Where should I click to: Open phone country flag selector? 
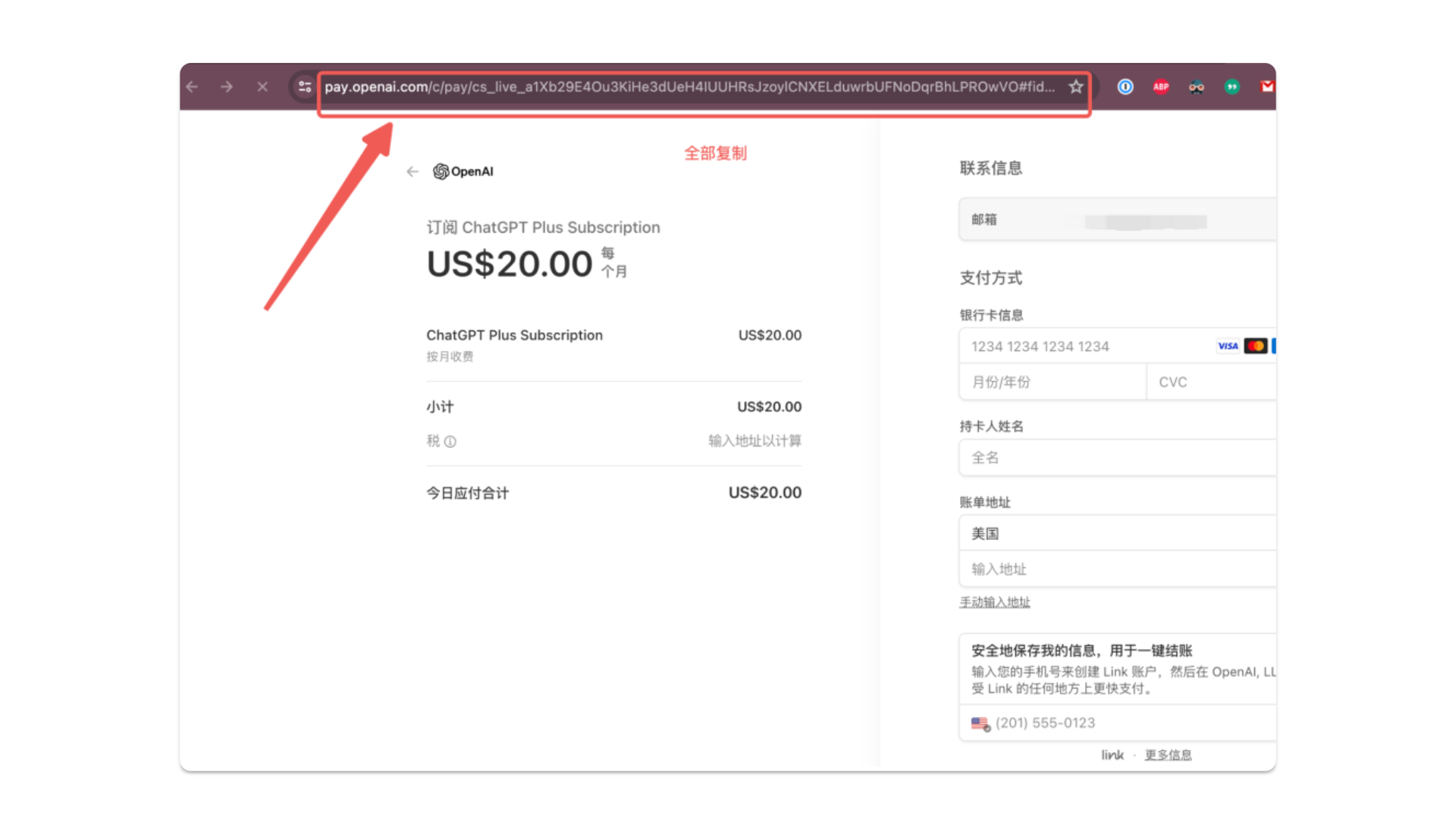pos(981,724)
